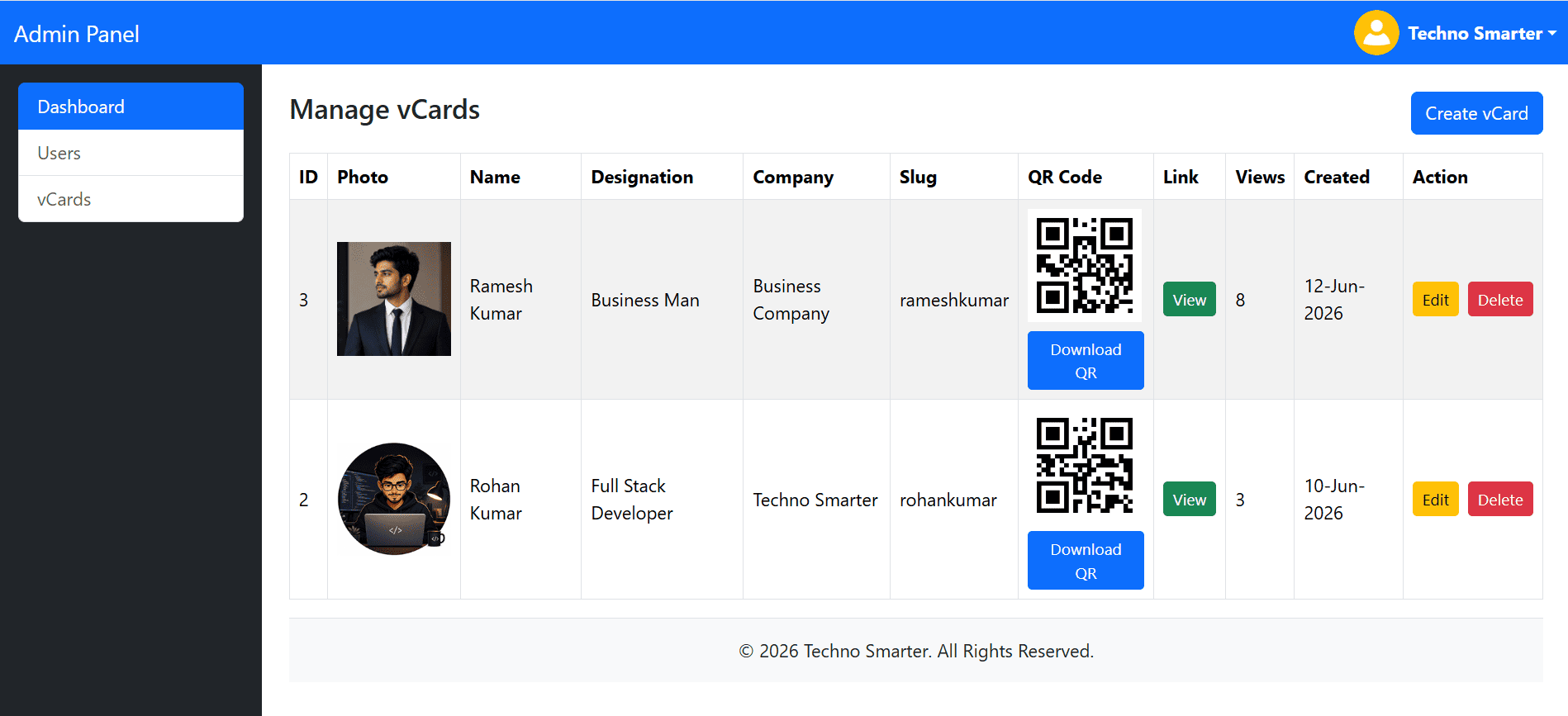
Task: Click the Manage vCards heading
Action: (x=385, y=110)
